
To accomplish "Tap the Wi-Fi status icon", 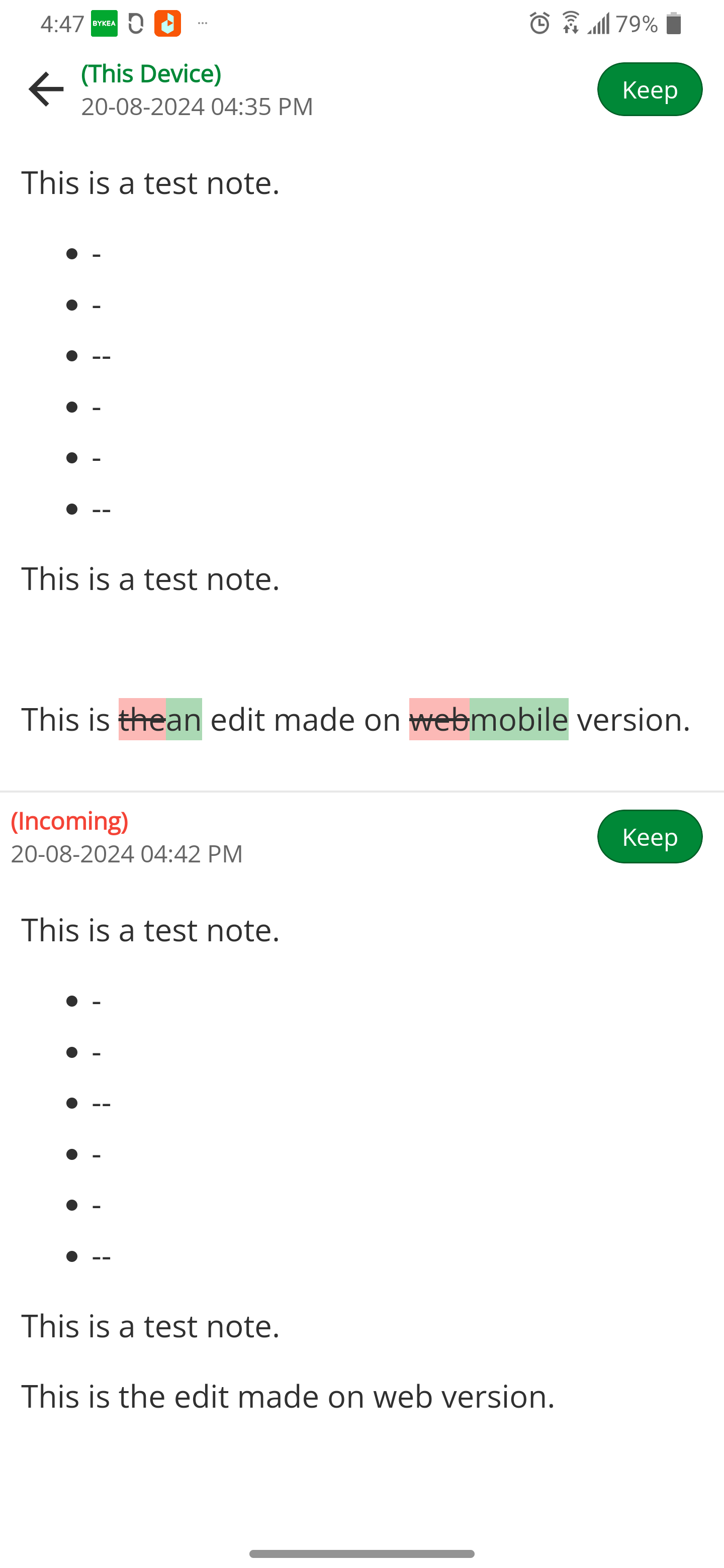I will click(571, 24).
